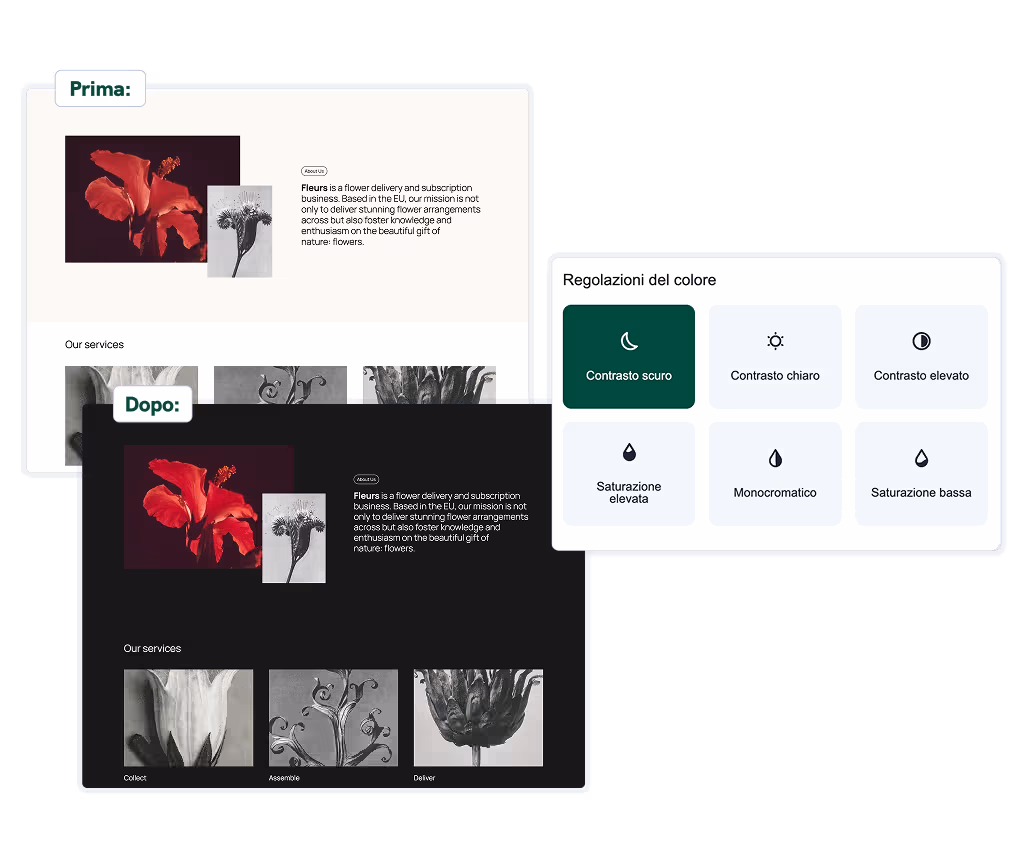Enable the Monocromatico color mode
This screenshot has width=1025, height=856.
tap(775, 474)
